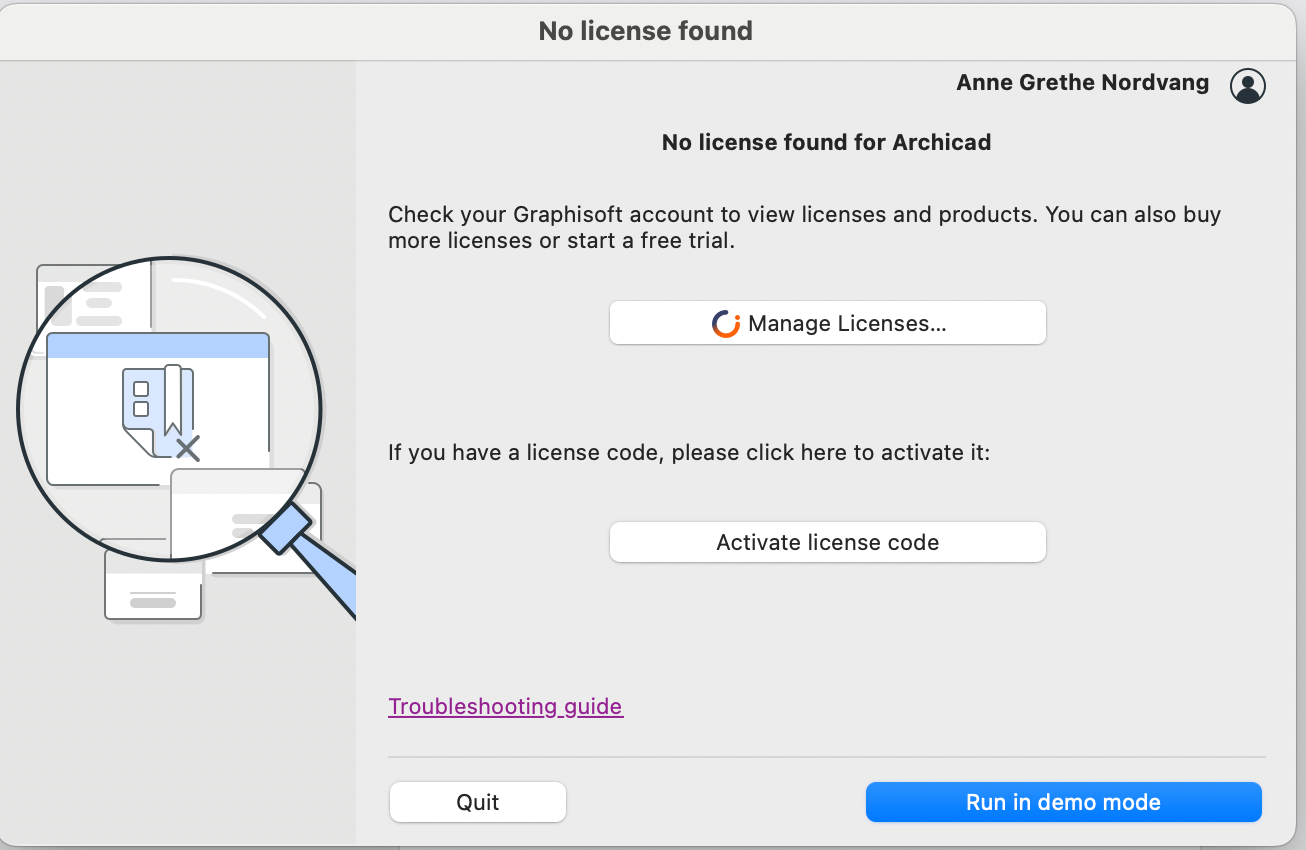Click the "No license found for Archicad" heading
Image resolution: width=1306 pixels, height=850 pixels.
826,142
